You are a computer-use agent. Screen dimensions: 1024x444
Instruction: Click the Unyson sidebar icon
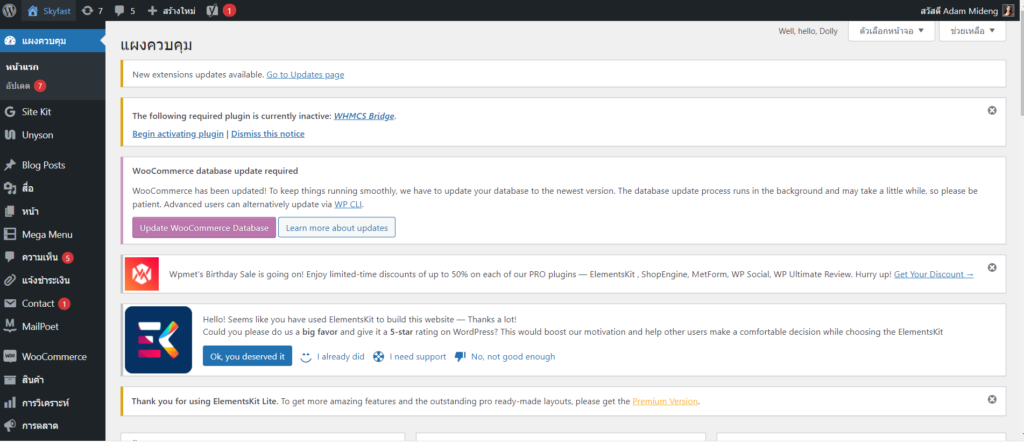(10, 135)
